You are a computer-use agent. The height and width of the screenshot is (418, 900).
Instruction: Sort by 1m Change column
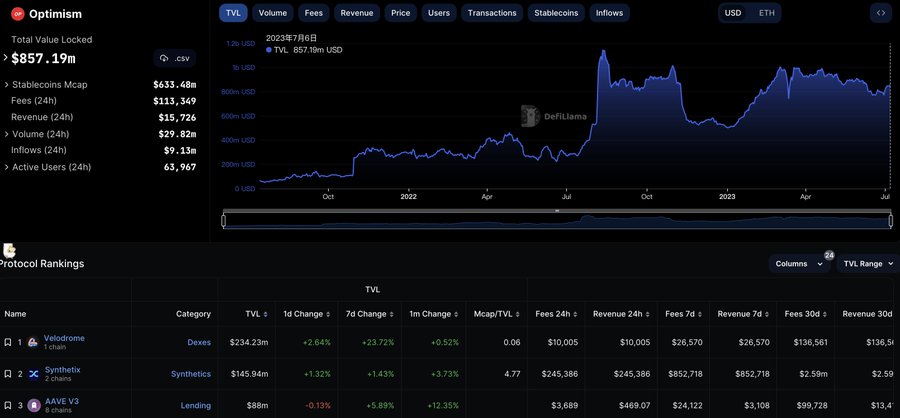point(456,314)
